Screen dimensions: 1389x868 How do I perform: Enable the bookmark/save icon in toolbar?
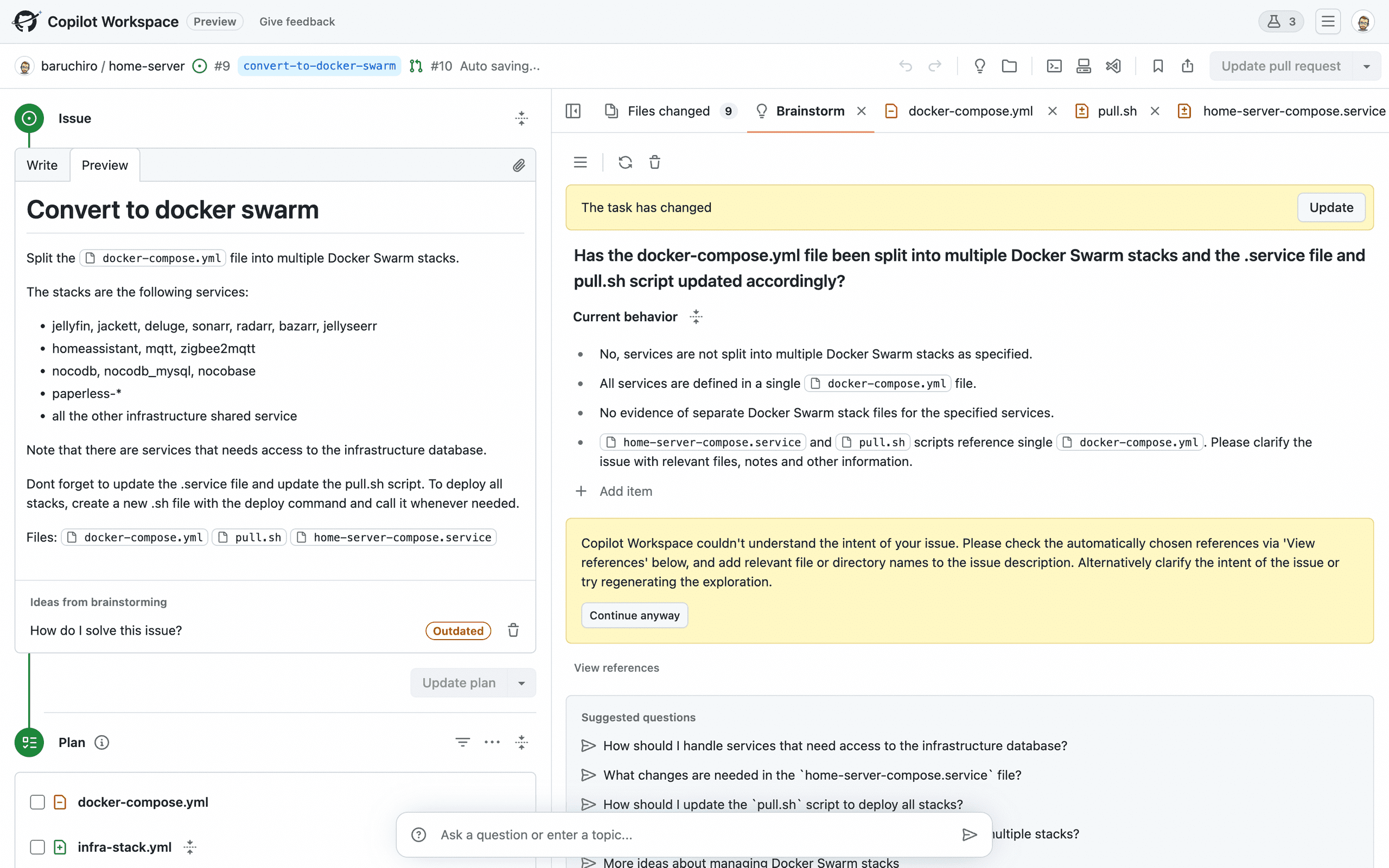[1158, 65]
